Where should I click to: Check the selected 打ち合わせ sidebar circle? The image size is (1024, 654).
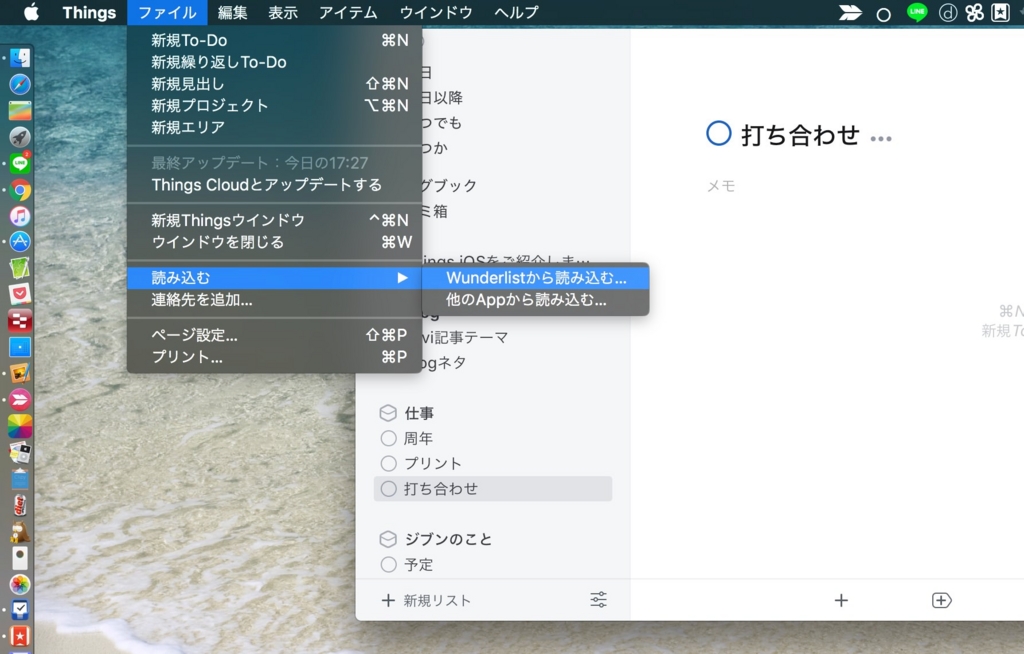389,489
